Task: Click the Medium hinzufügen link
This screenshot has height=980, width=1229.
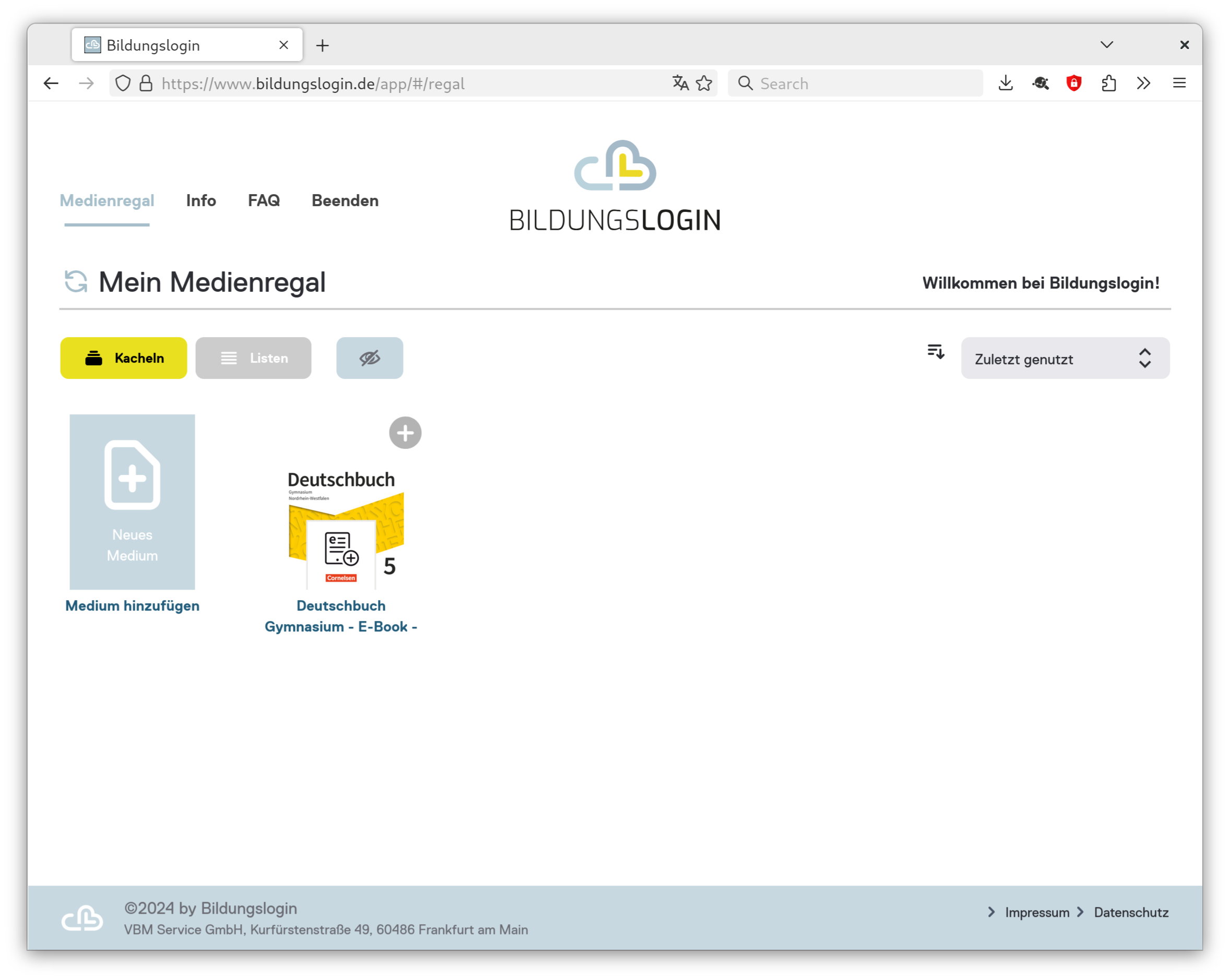Action: (132, 606)
